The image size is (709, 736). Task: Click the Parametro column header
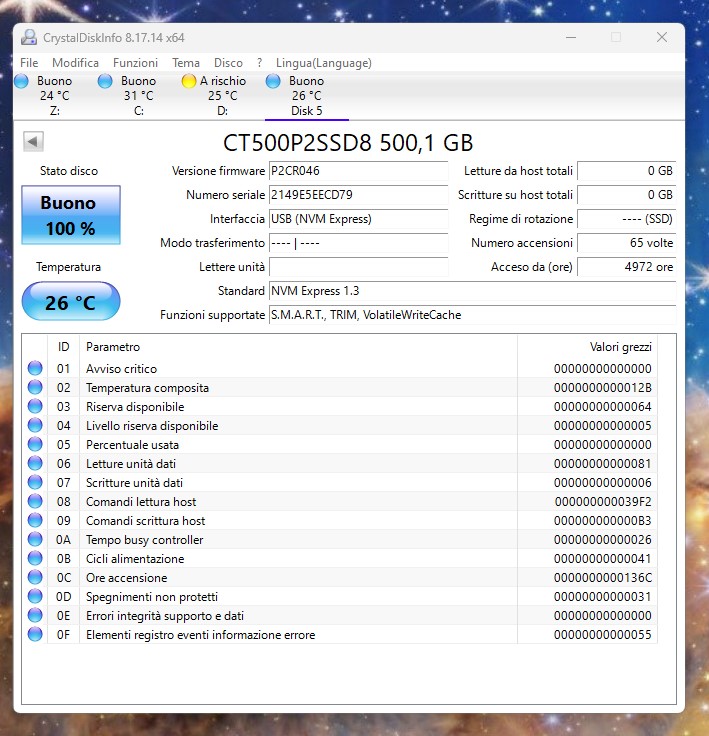[299, 347]
